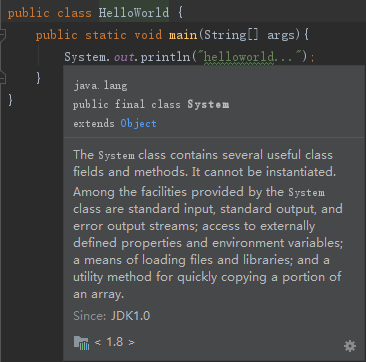Click the italic out field reference
366x362 pixels.
[124, 57]
